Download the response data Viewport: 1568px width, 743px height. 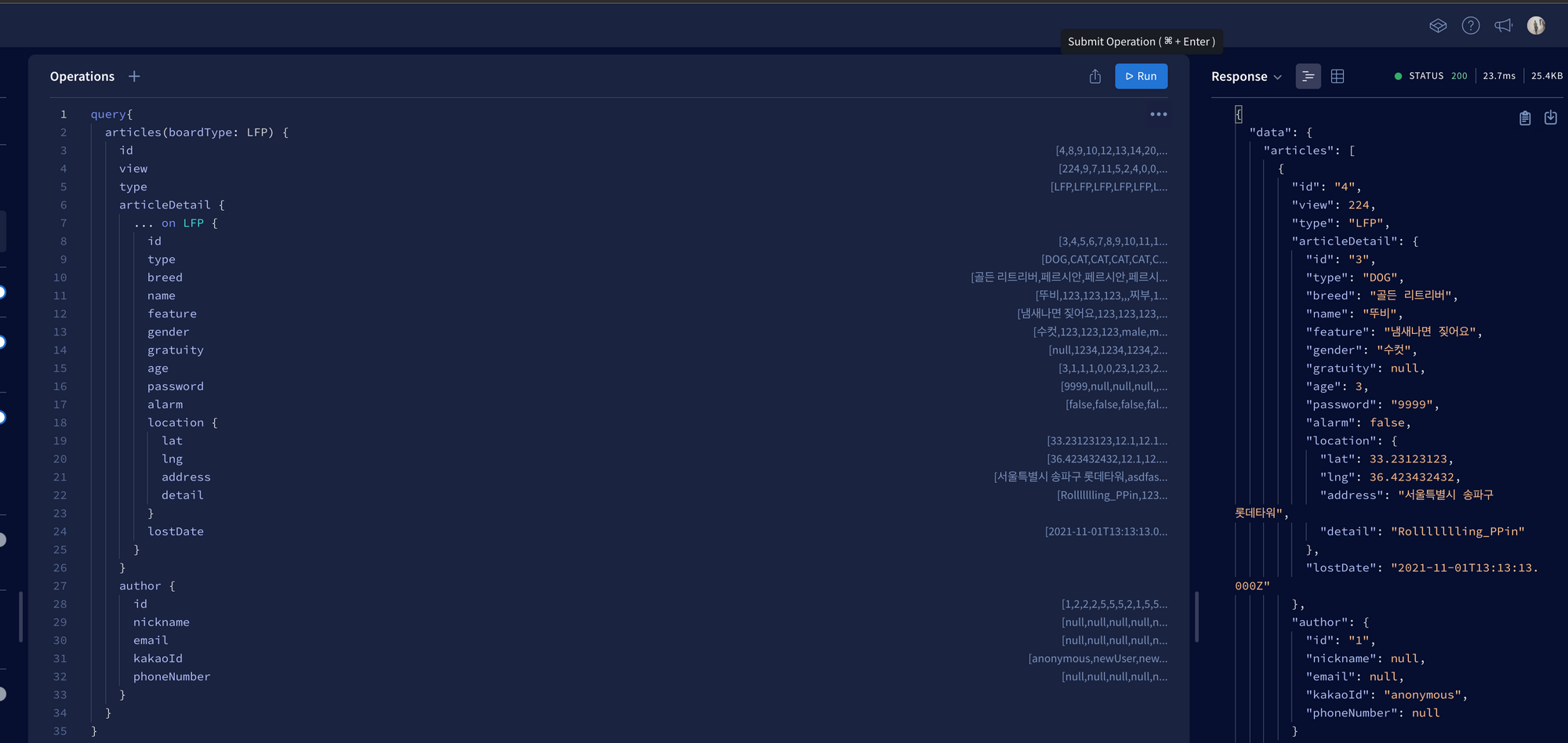[x=1550, y=118]
